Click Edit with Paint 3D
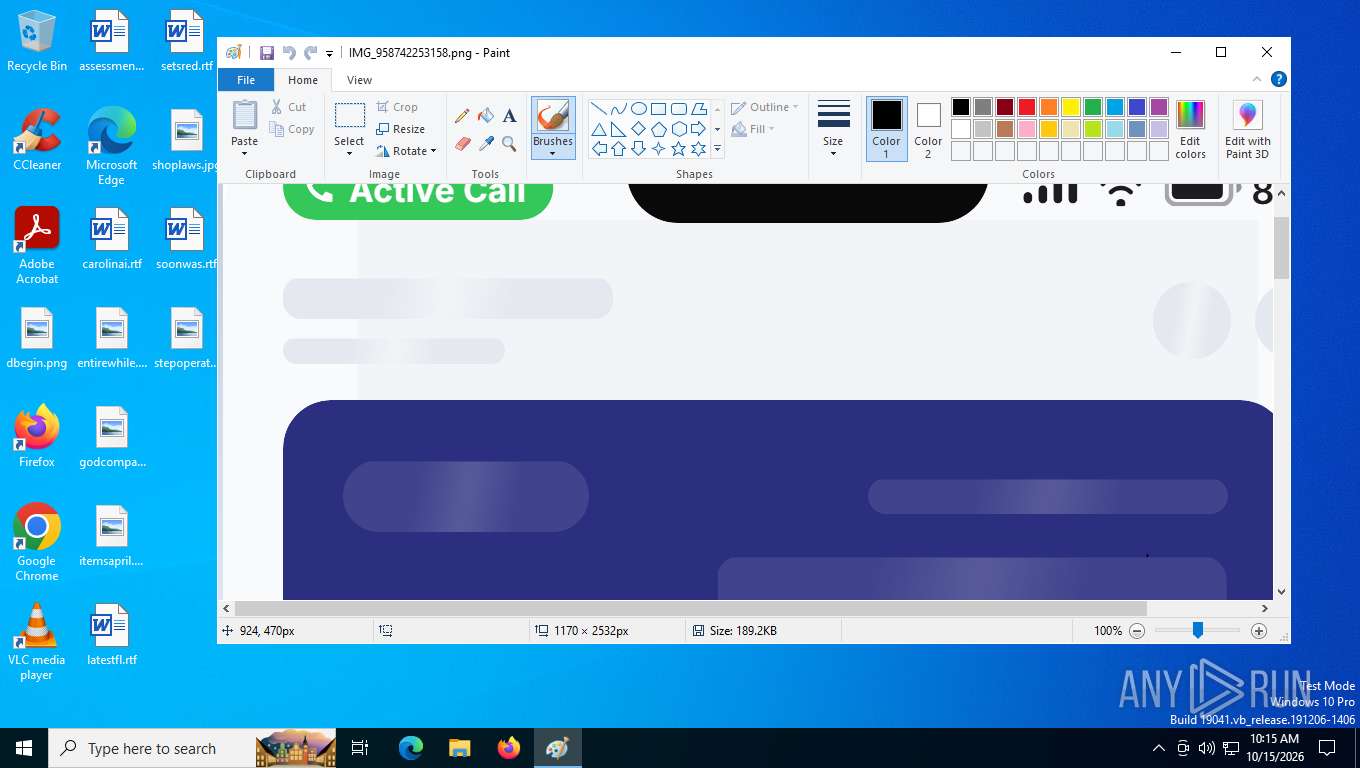 coord(1247,129)
